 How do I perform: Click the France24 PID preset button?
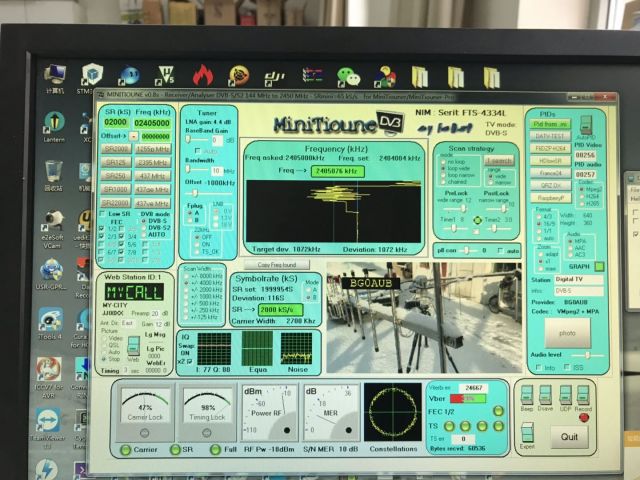(550, 173)
